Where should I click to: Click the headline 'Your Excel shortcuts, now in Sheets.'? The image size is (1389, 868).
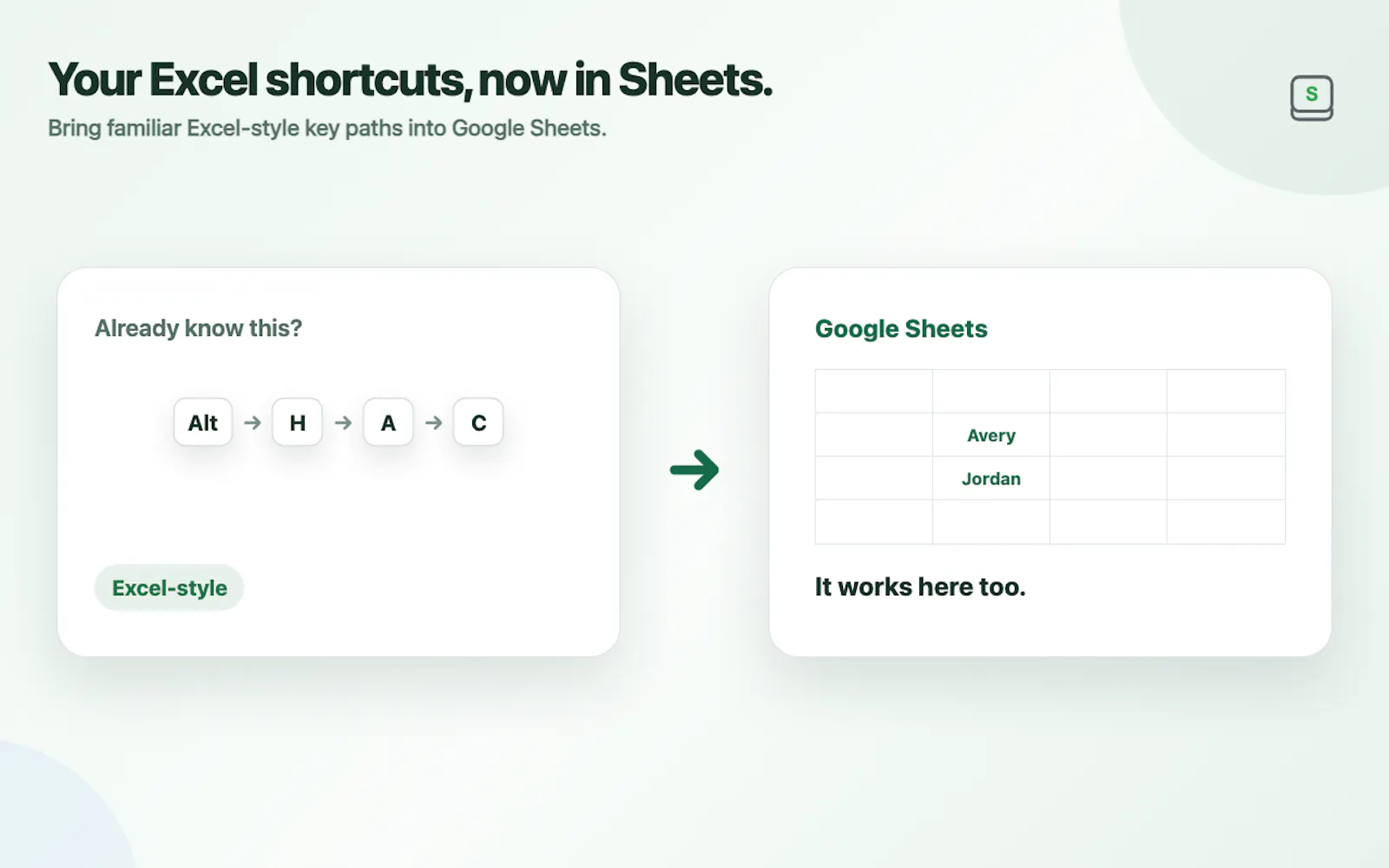point(410,80)
